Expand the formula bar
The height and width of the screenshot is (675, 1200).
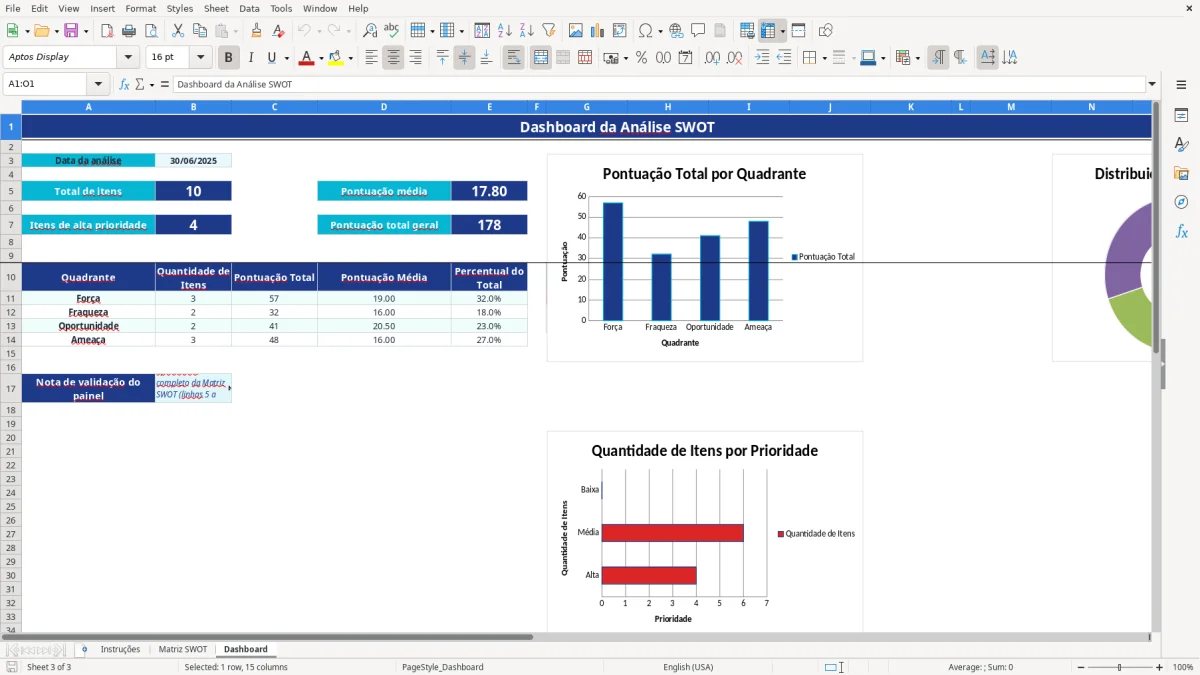tap(1152, 85)
